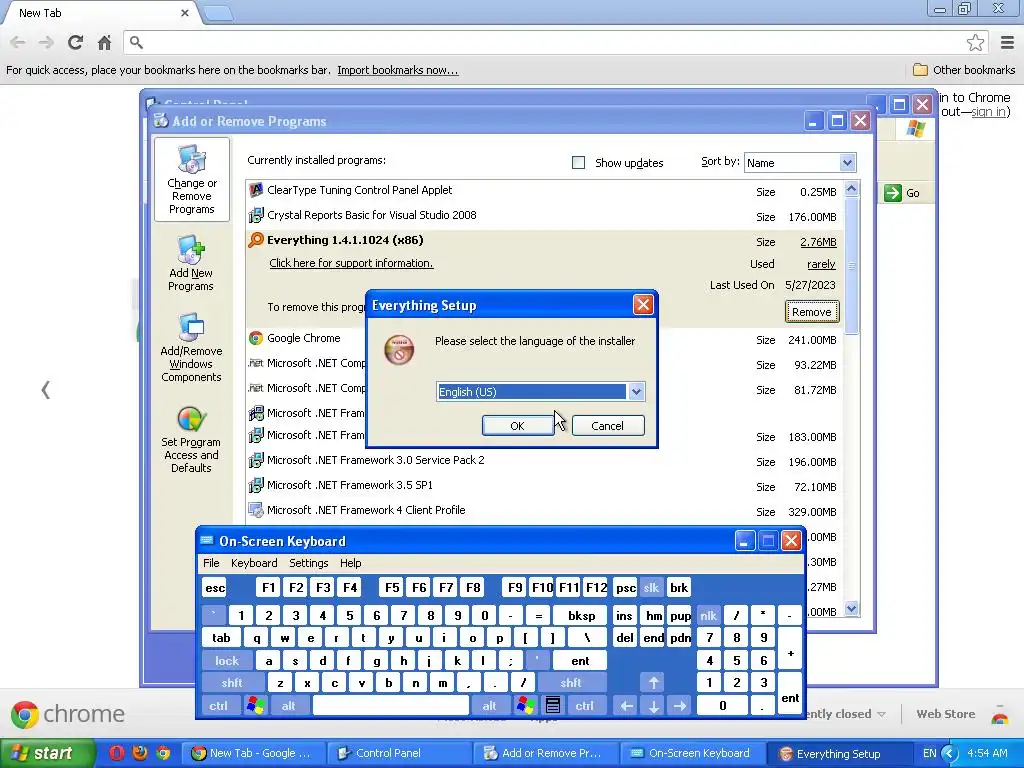Click the up arrow key on keyboard
The image size is (1024, 768).
point(653,683)
